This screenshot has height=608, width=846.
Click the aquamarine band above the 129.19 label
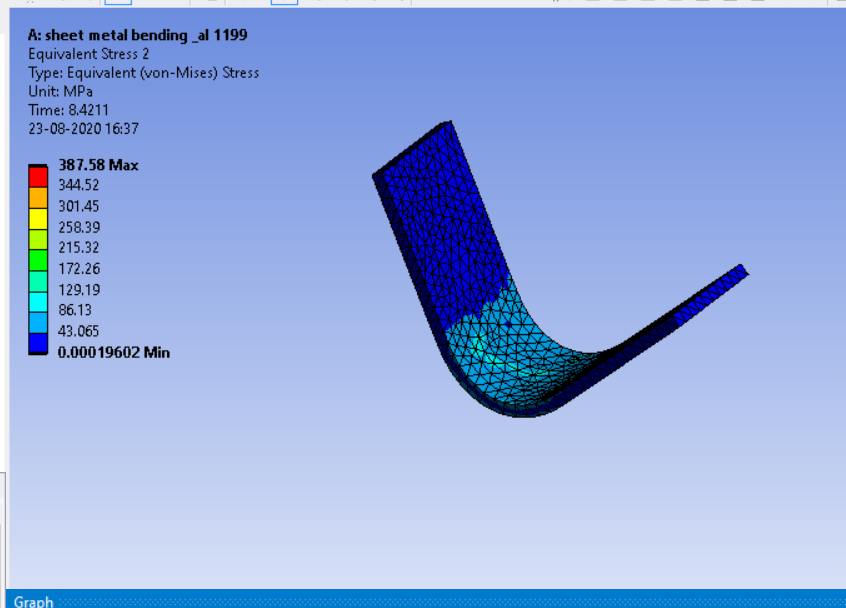click(x=38, y=281)
